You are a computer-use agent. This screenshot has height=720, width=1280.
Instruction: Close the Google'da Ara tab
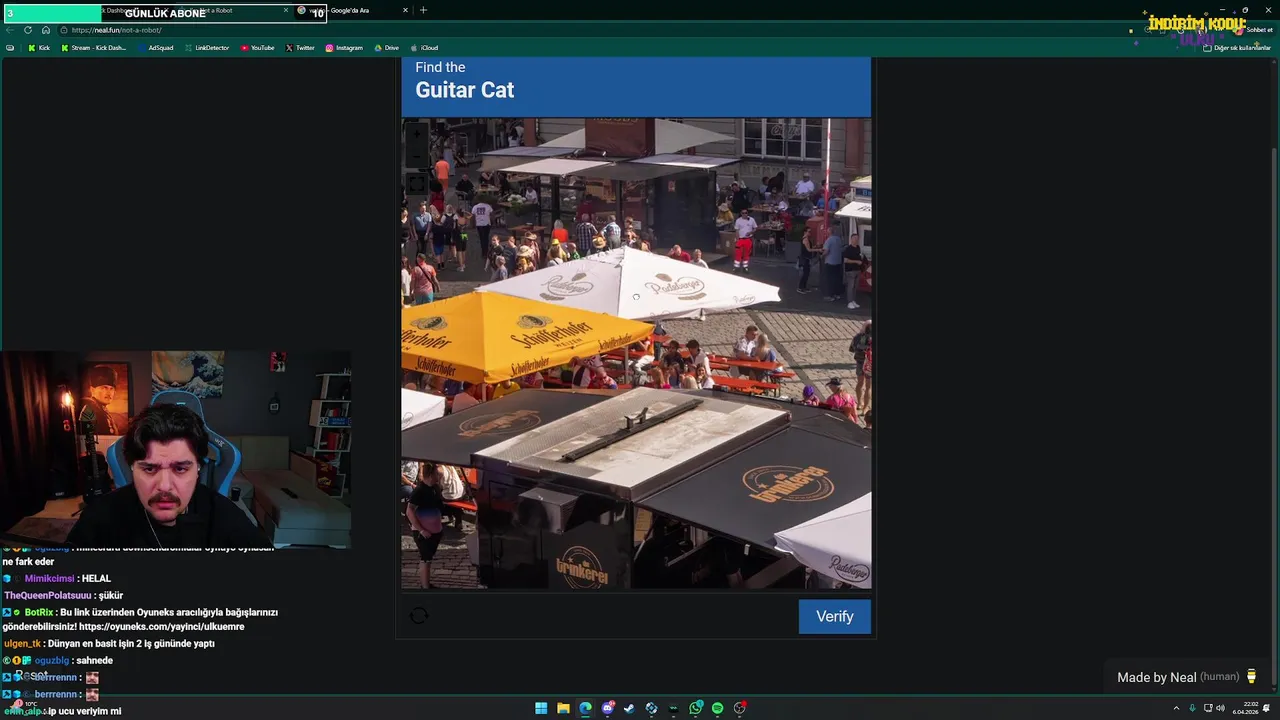point(405,10)
